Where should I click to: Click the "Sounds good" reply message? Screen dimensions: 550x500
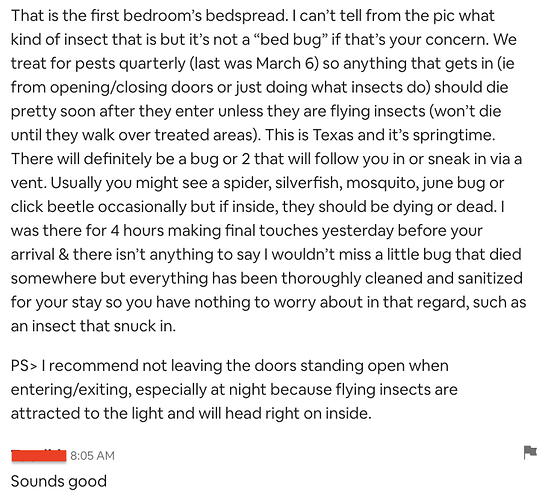(59, 481)
